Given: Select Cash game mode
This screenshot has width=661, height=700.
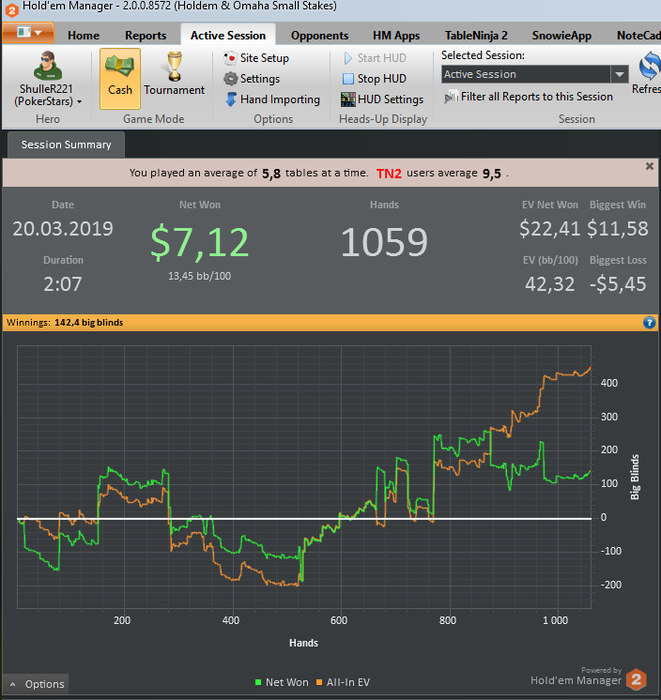Looking at the screenshot, I should 120,79.
